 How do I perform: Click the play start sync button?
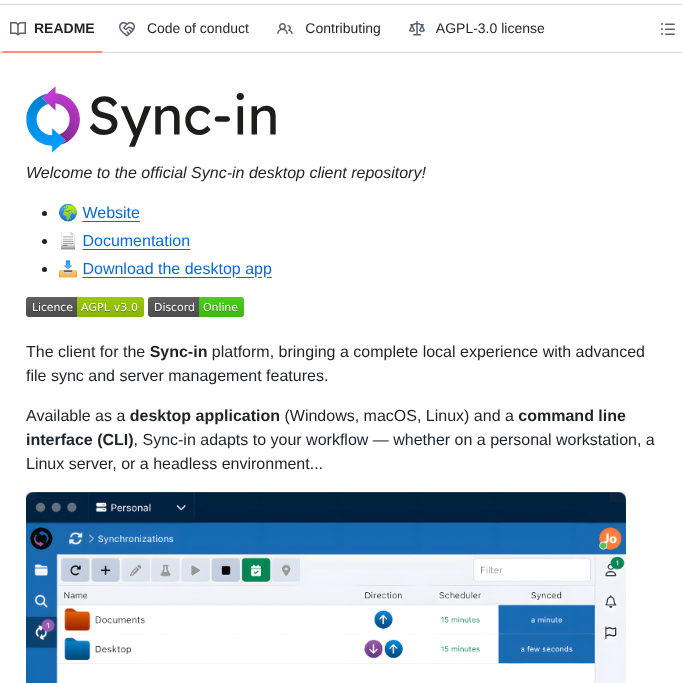pos(196,570)
